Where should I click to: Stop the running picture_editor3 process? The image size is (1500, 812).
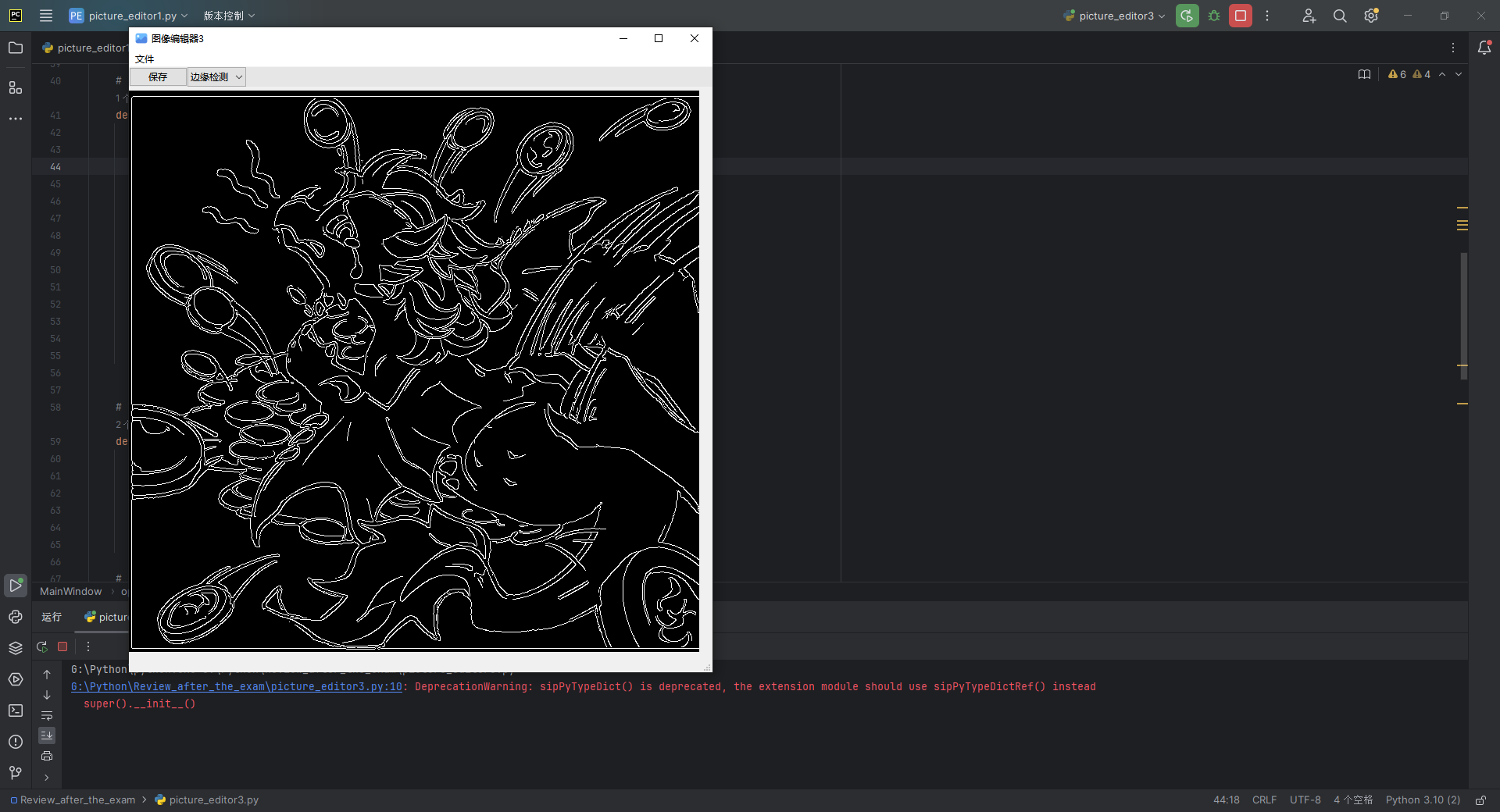point(1241,16)
